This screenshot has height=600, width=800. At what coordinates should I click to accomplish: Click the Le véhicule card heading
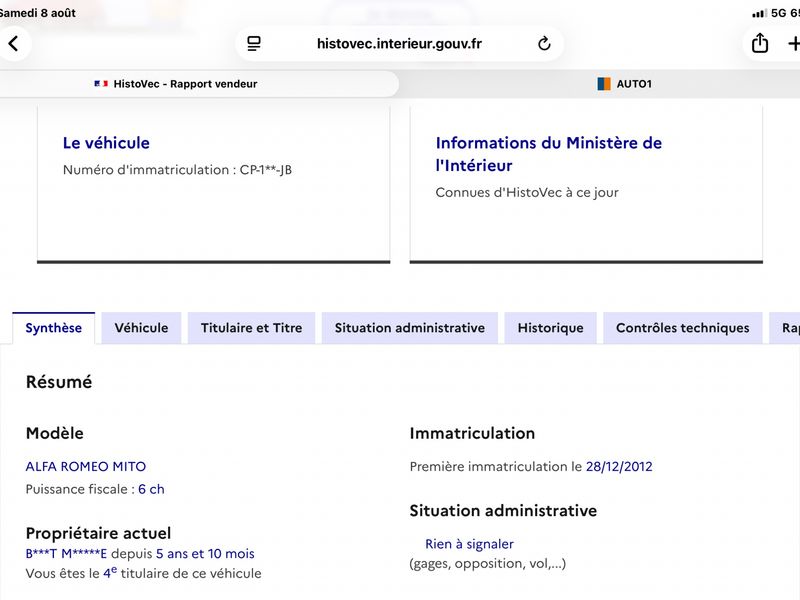[x=106, y=143]
